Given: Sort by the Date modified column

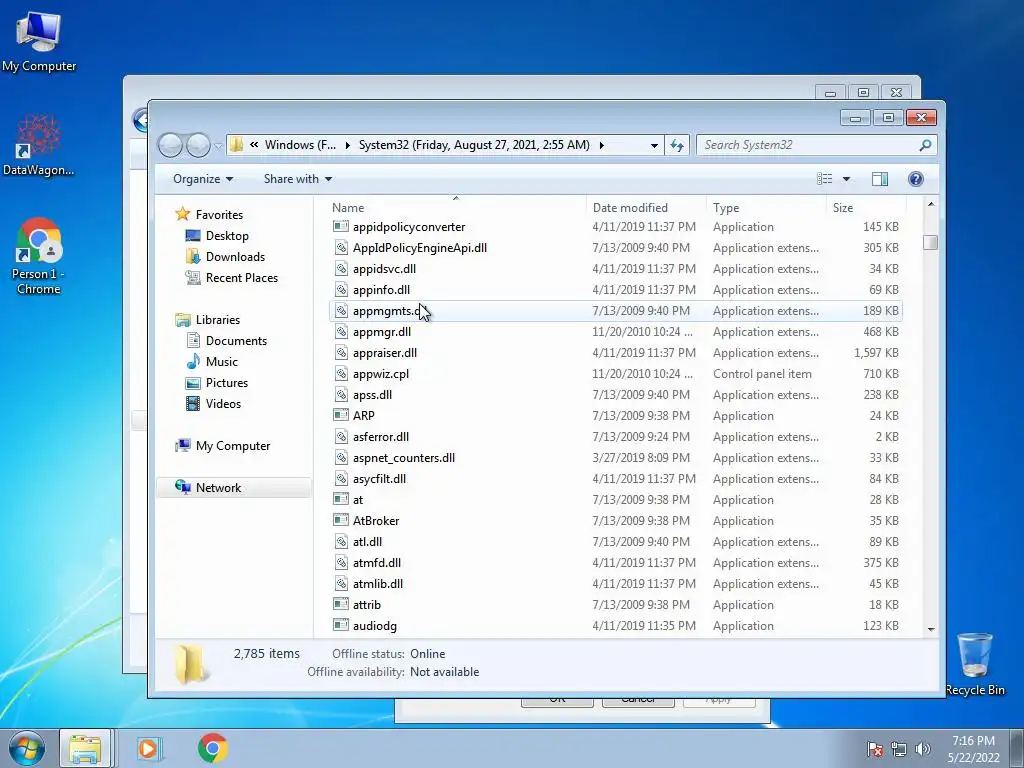Looking at the screenshot, I should tap(646, 207).
